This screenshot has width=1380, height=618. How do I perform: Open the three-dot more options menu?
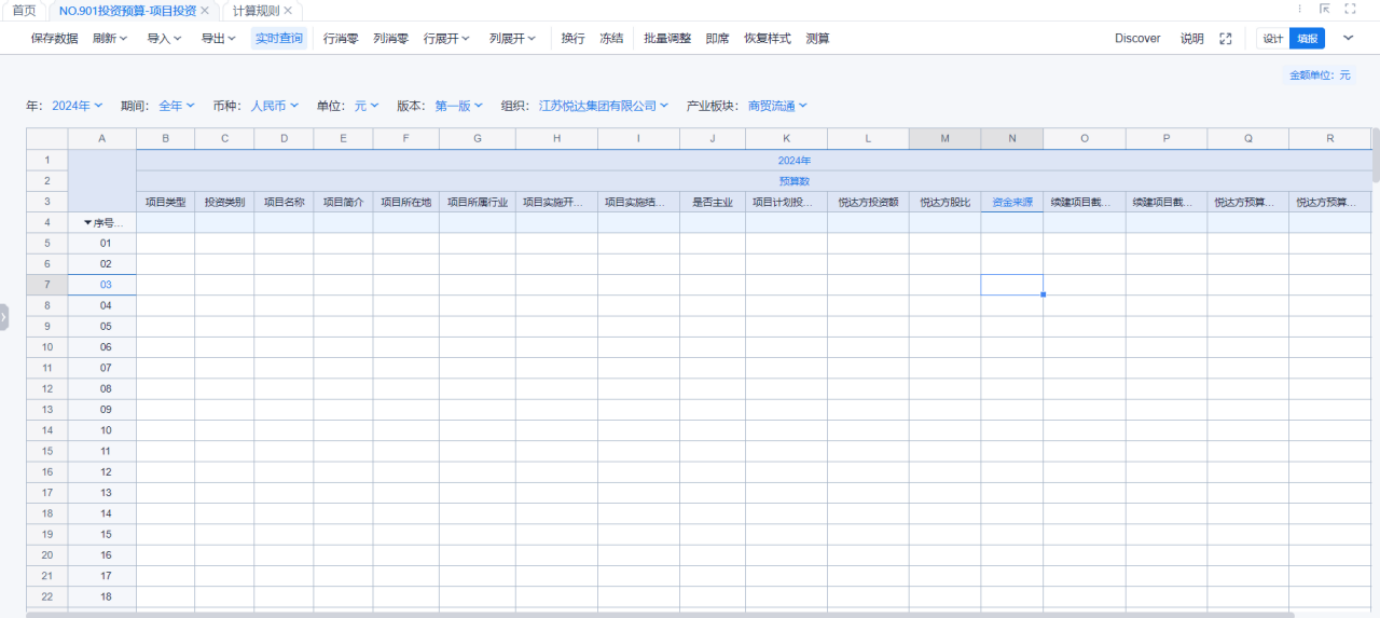coord(1300,9)
